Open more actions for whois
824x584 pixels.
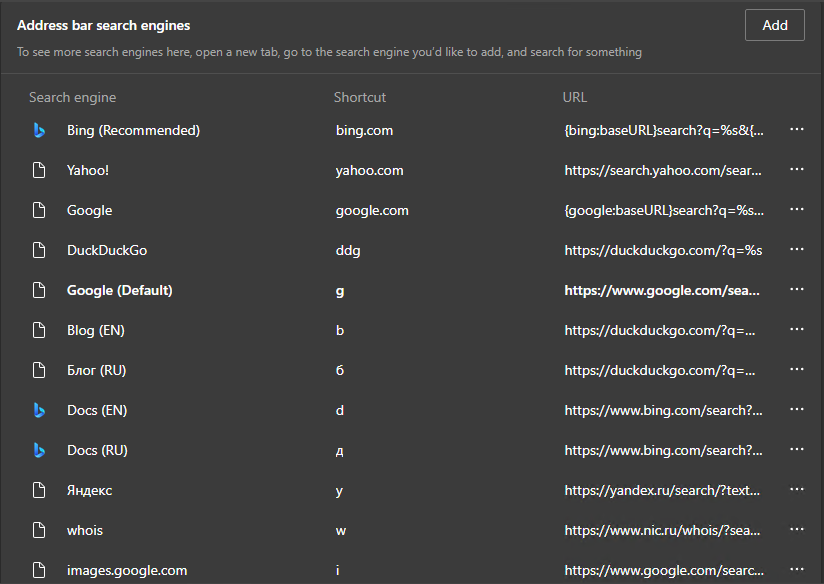[797, 529]
